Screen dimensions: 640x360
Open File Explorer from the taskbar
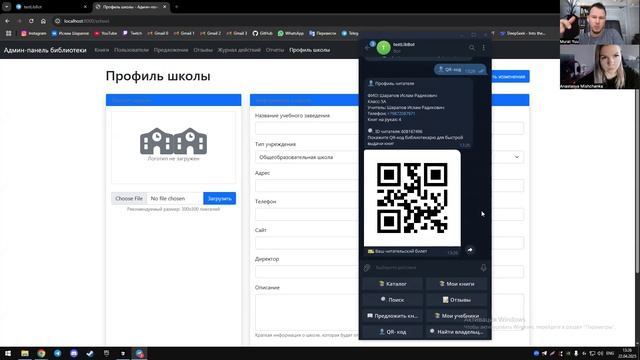tap(25, 353)
